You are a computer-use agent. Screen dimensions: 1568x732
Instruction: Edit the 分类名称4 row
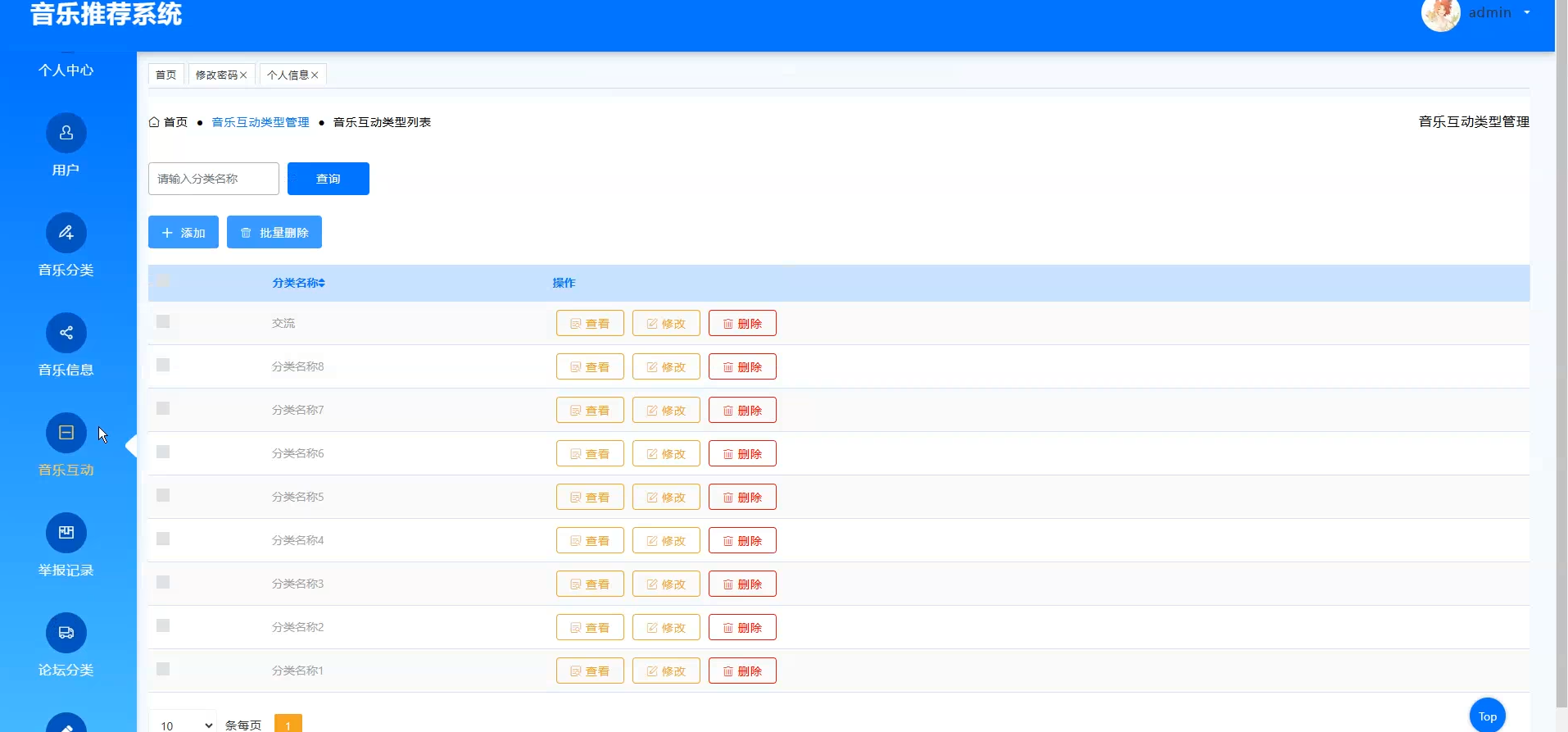[x=666, y=540]
